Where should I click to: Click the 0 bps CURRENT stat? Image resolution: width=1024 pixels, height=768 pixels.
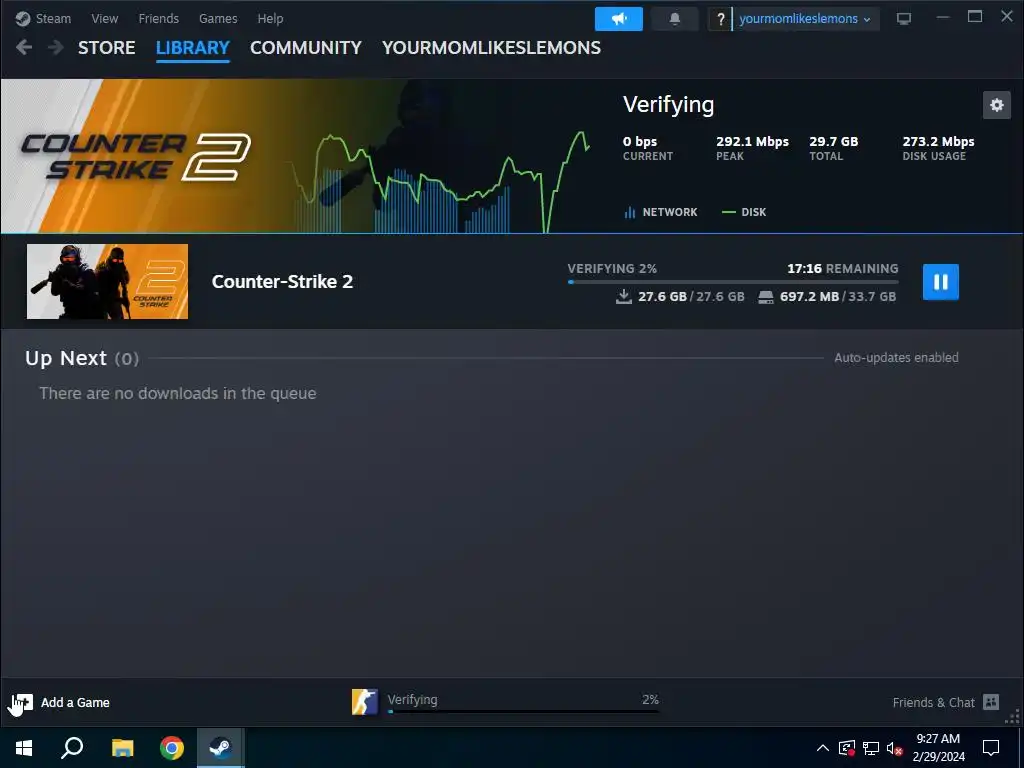(x=648, y=148)
